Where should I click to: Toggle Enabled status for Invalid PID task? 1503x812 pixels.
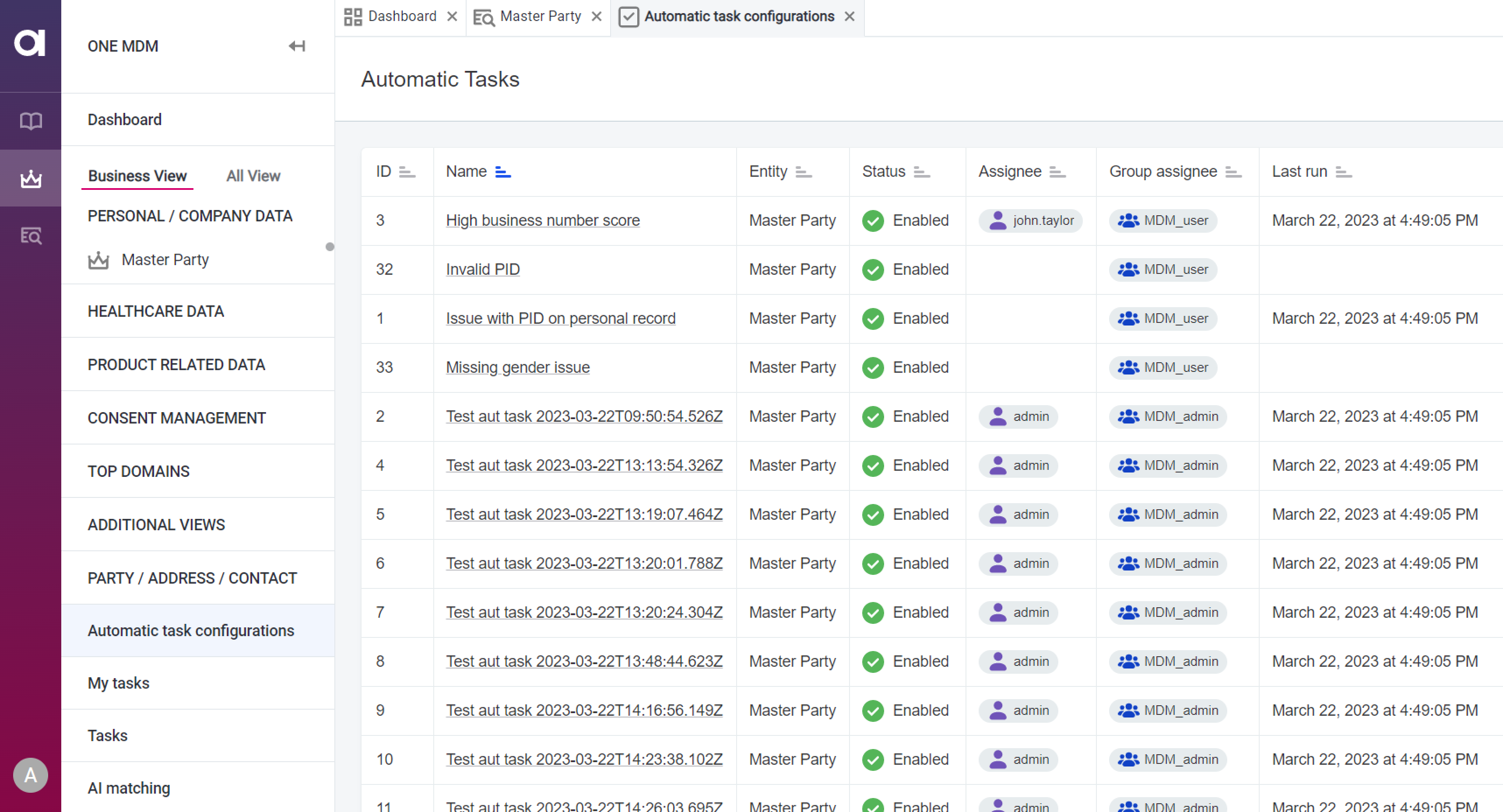pos(873,269)
